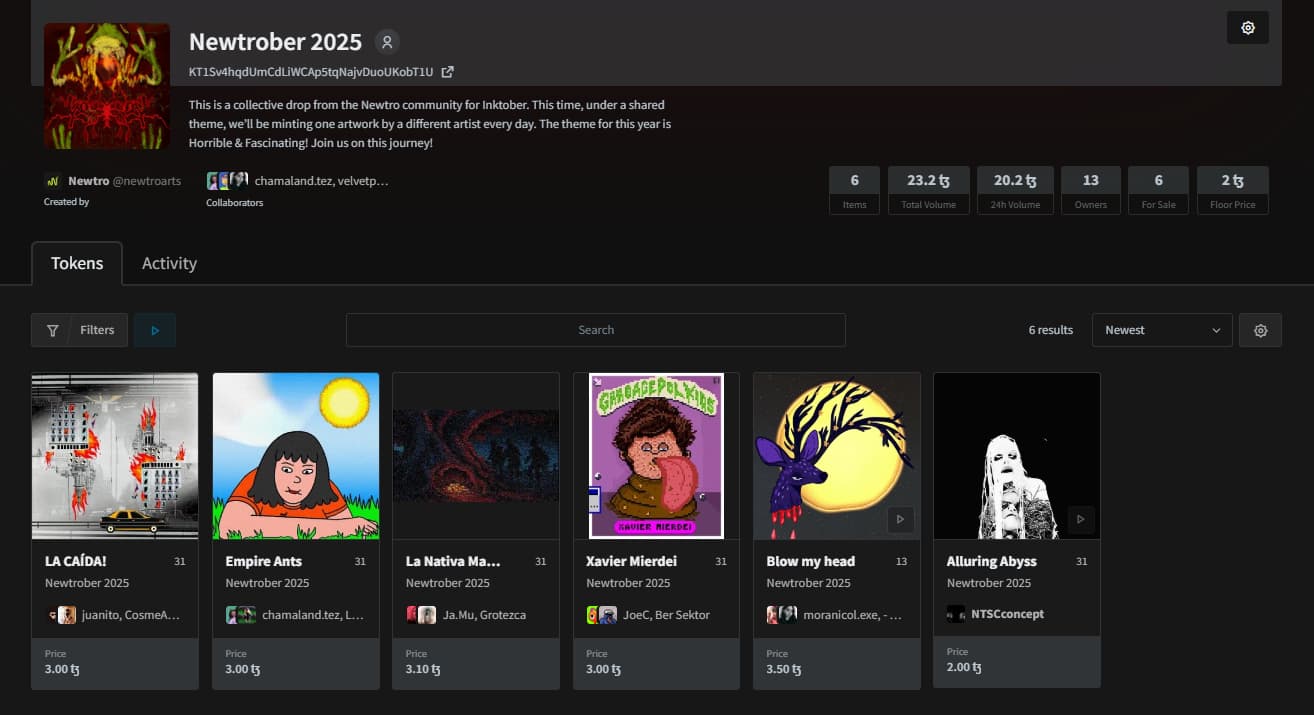
Task: Switch to the Activity tab
Action: [x=169, y=263]
